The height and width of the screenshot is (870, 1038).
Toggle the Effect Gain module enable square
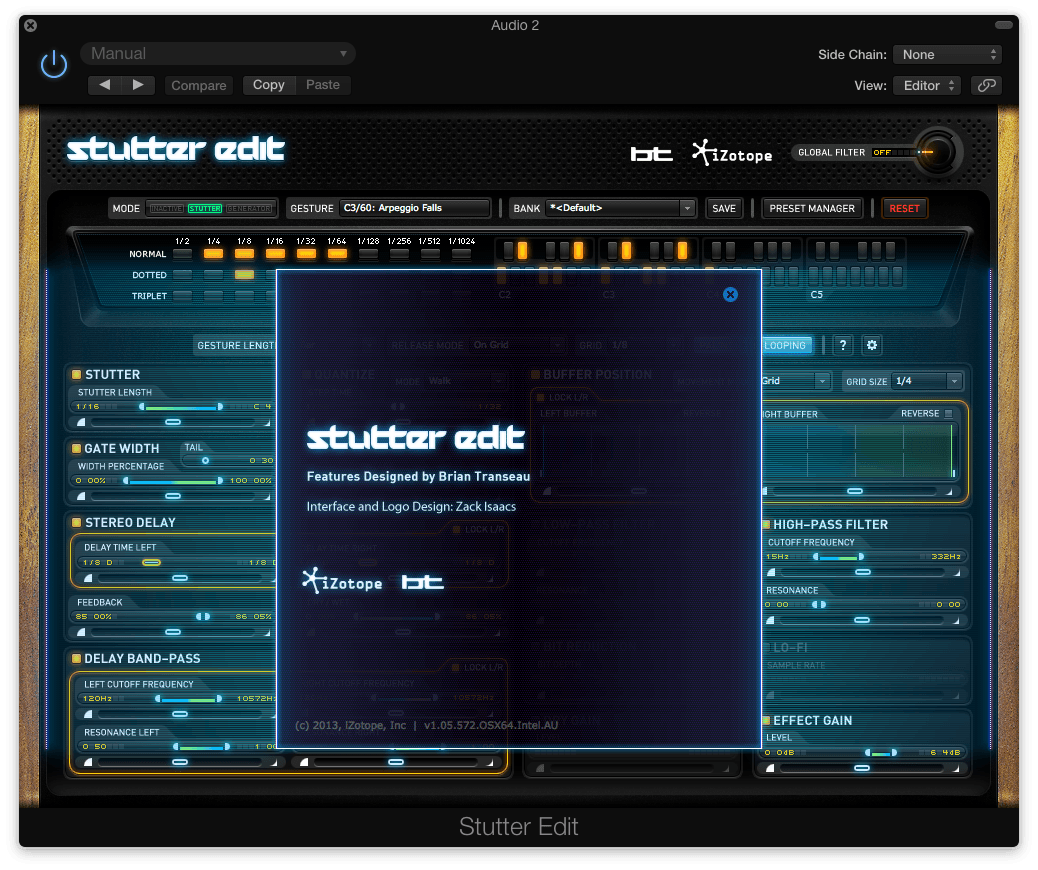coord(766,720)
